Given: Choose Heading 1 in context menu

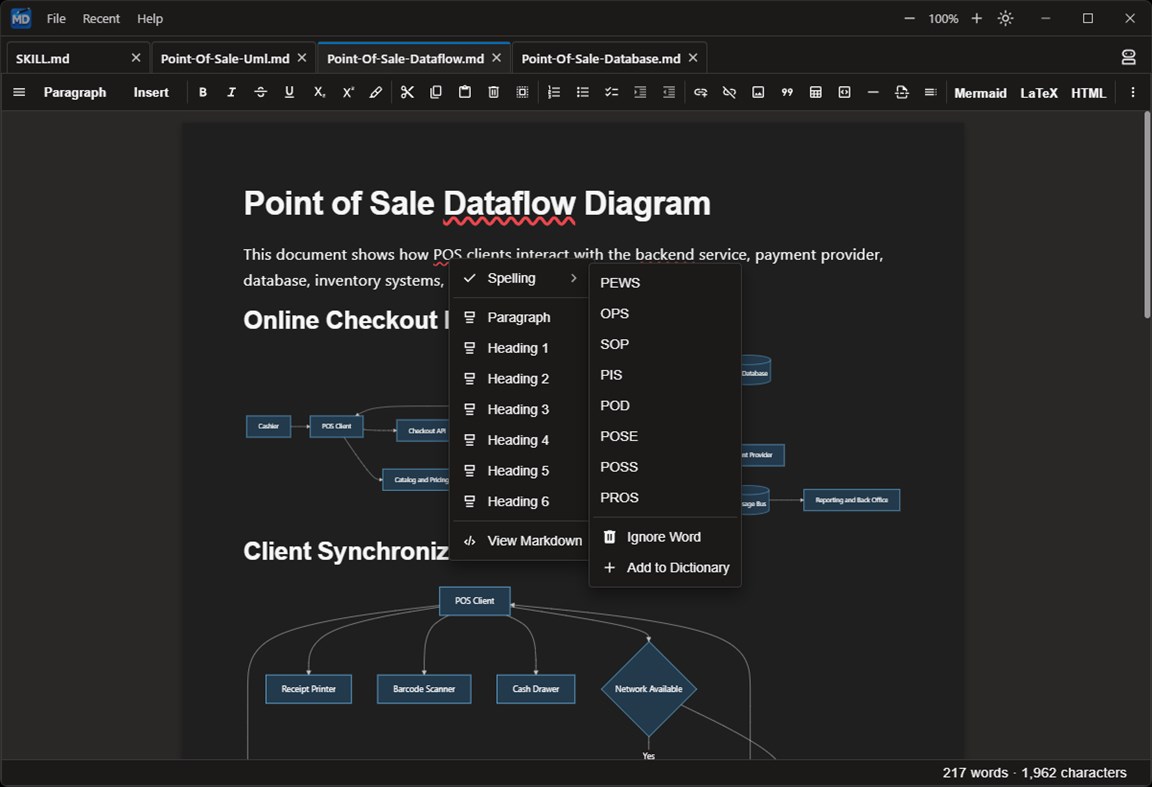Looking at the screenshot, I should pos(519,348).
